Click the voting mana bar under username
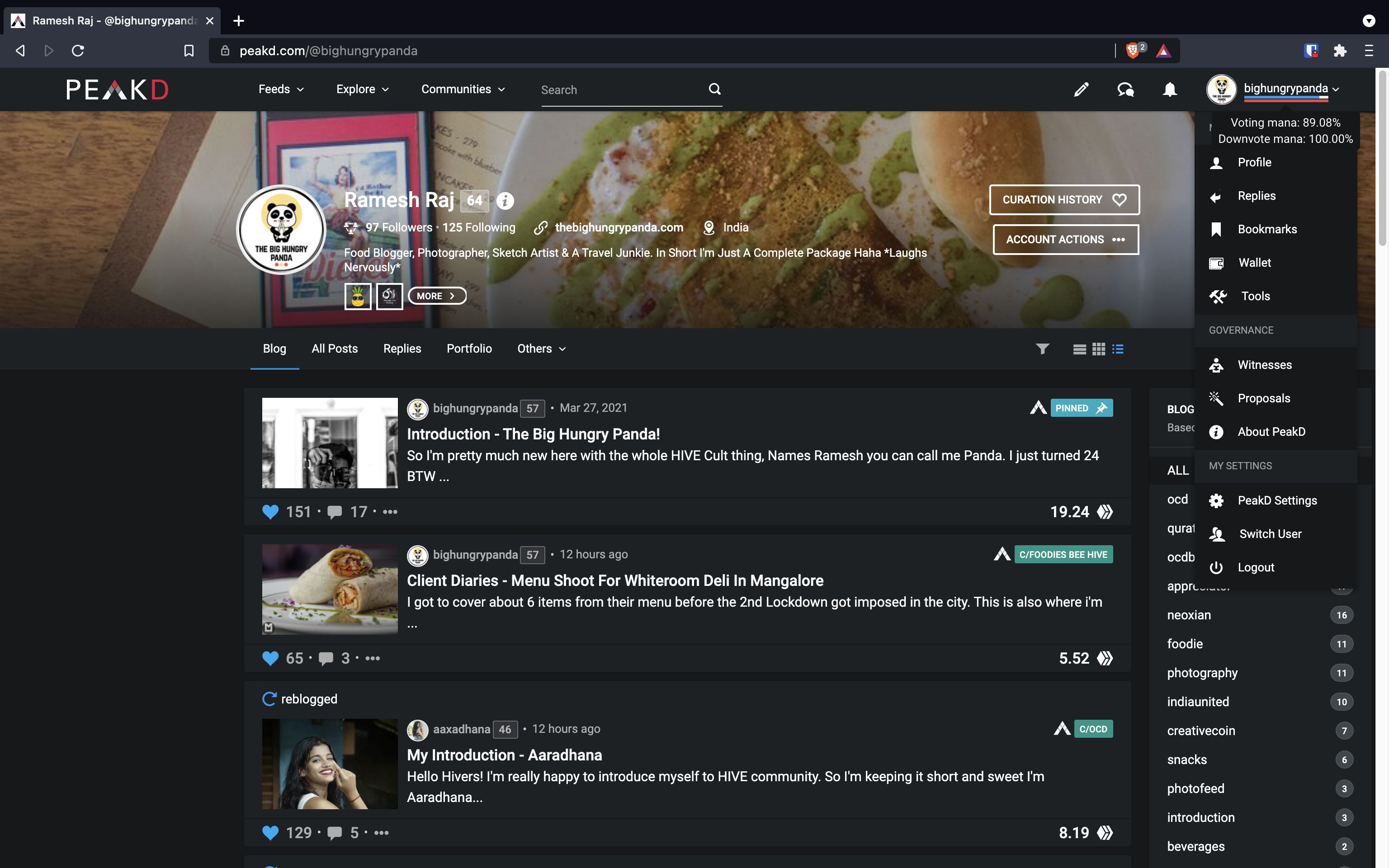Viewport: 1389px width, 868px height. 1286,98
